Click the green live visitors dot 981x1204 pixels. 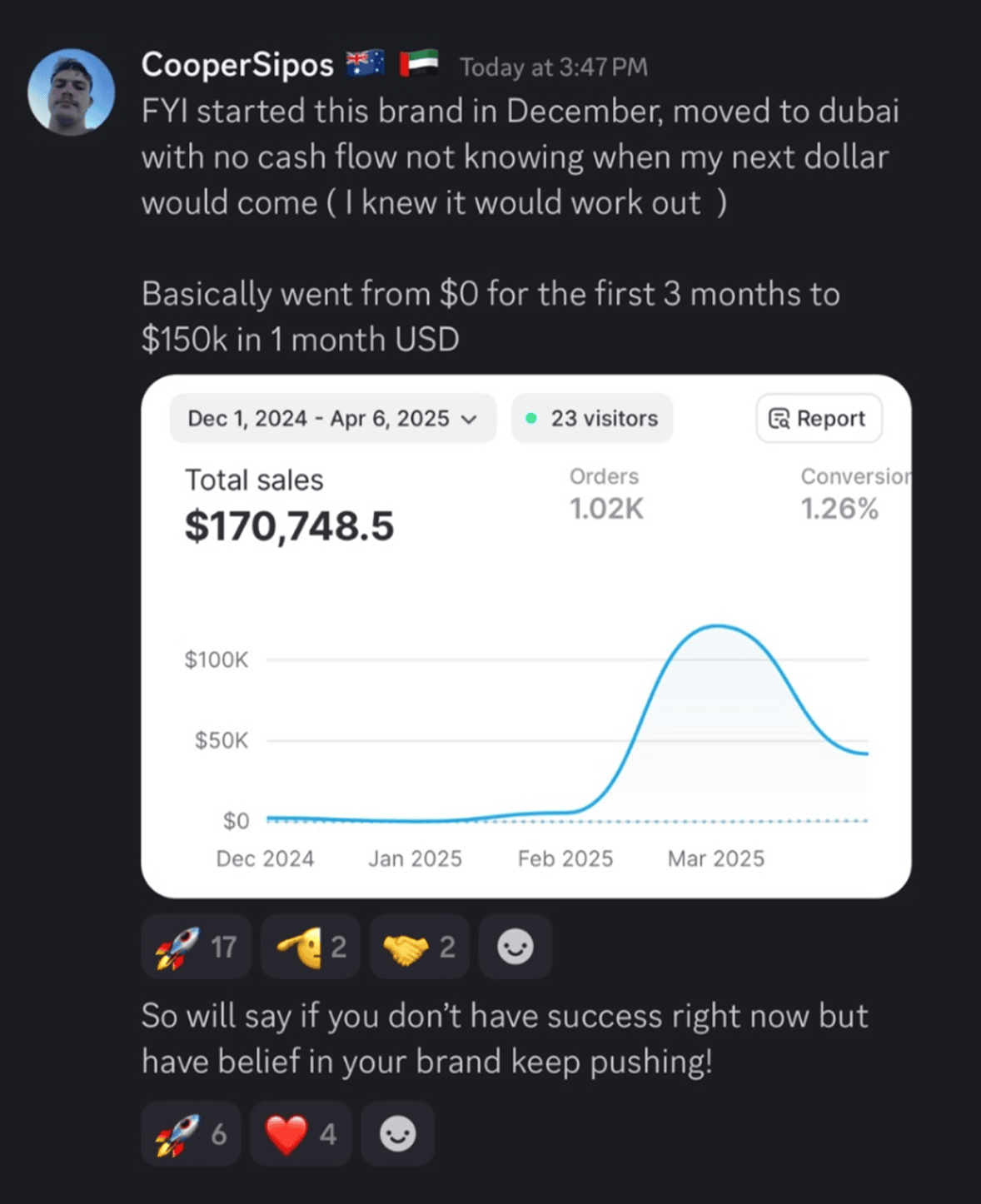coord(531,418)
